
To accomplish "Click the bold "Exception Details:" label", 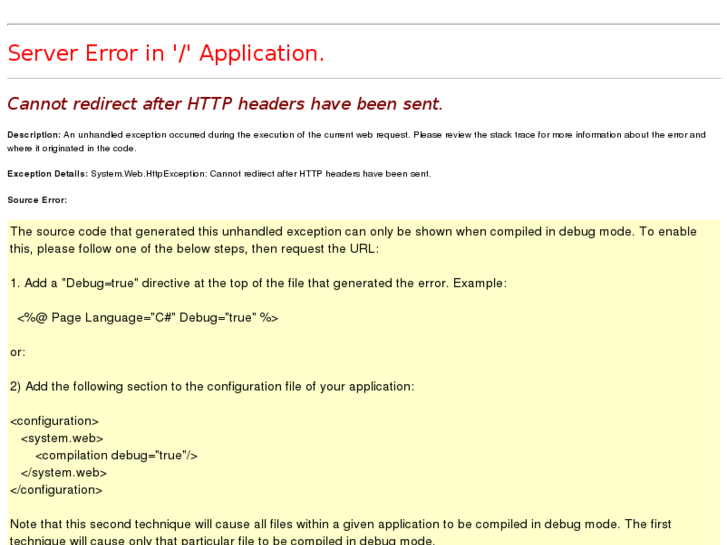I will 47,174.
